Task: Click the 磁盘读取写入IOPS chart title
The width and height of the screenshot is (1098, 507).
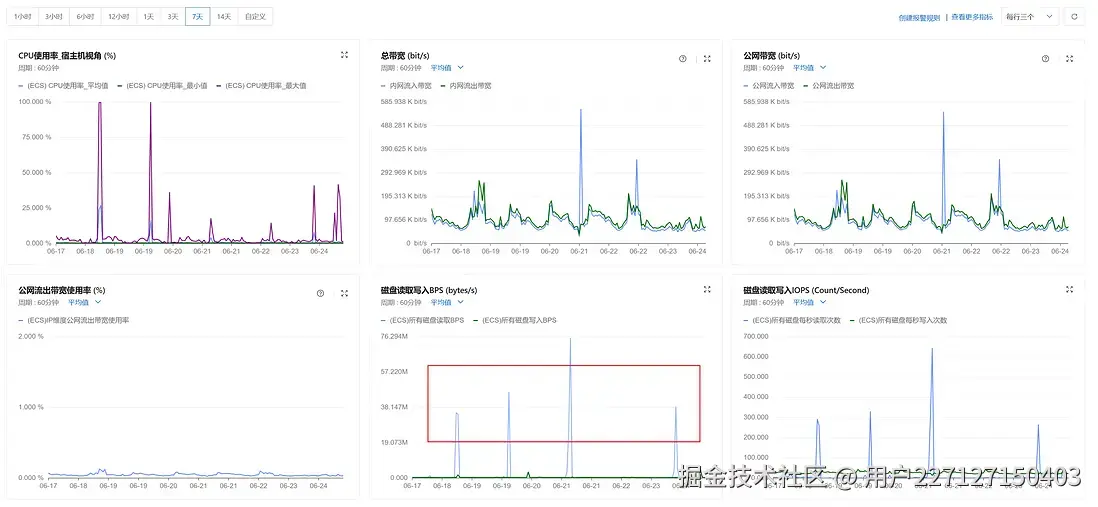Action: (806, 290)
